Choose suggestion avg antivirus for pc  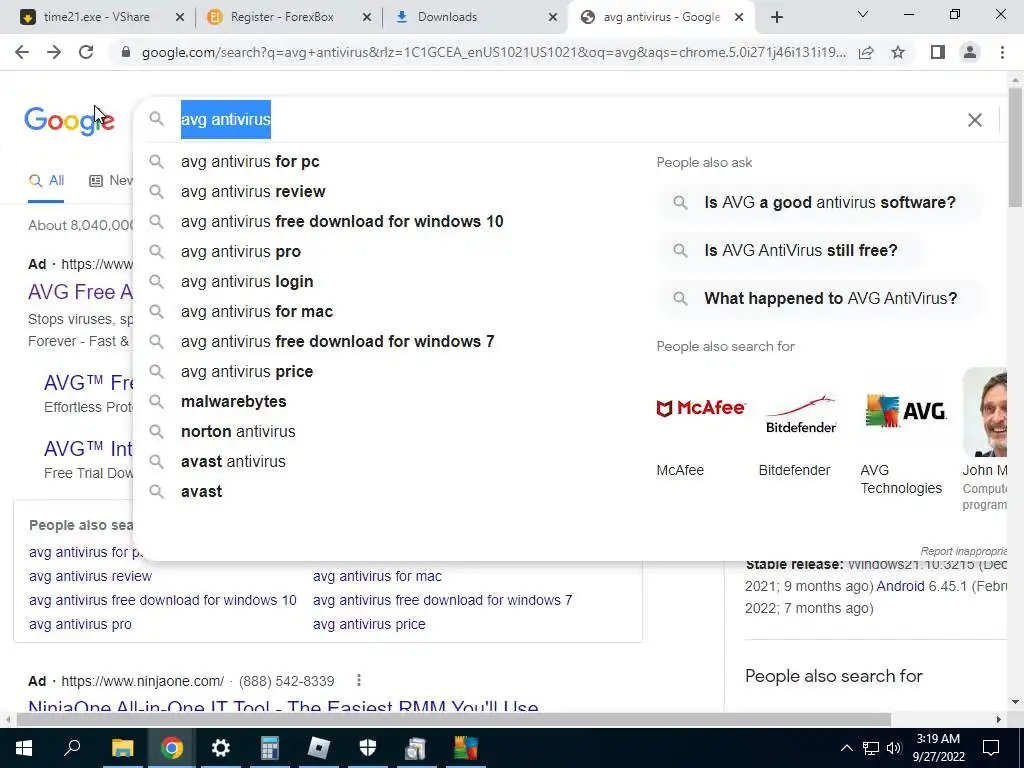click(x=250, y=161)
